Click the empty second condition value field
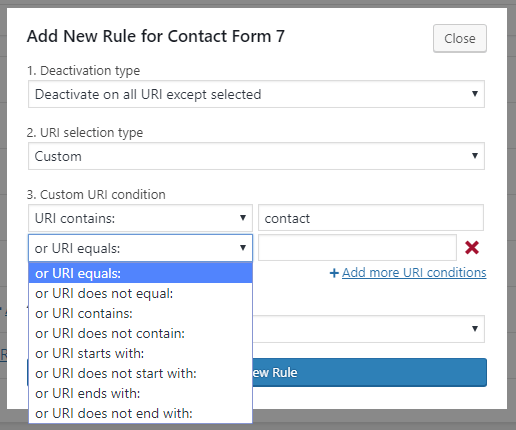This screenshot has height=430, width=516. pos(357,248)
